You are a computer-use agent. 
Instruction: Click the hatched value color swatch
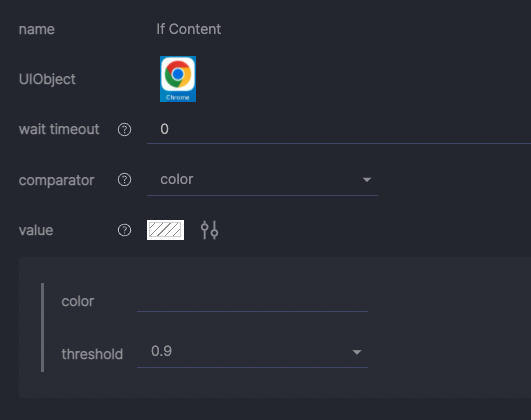166,230
